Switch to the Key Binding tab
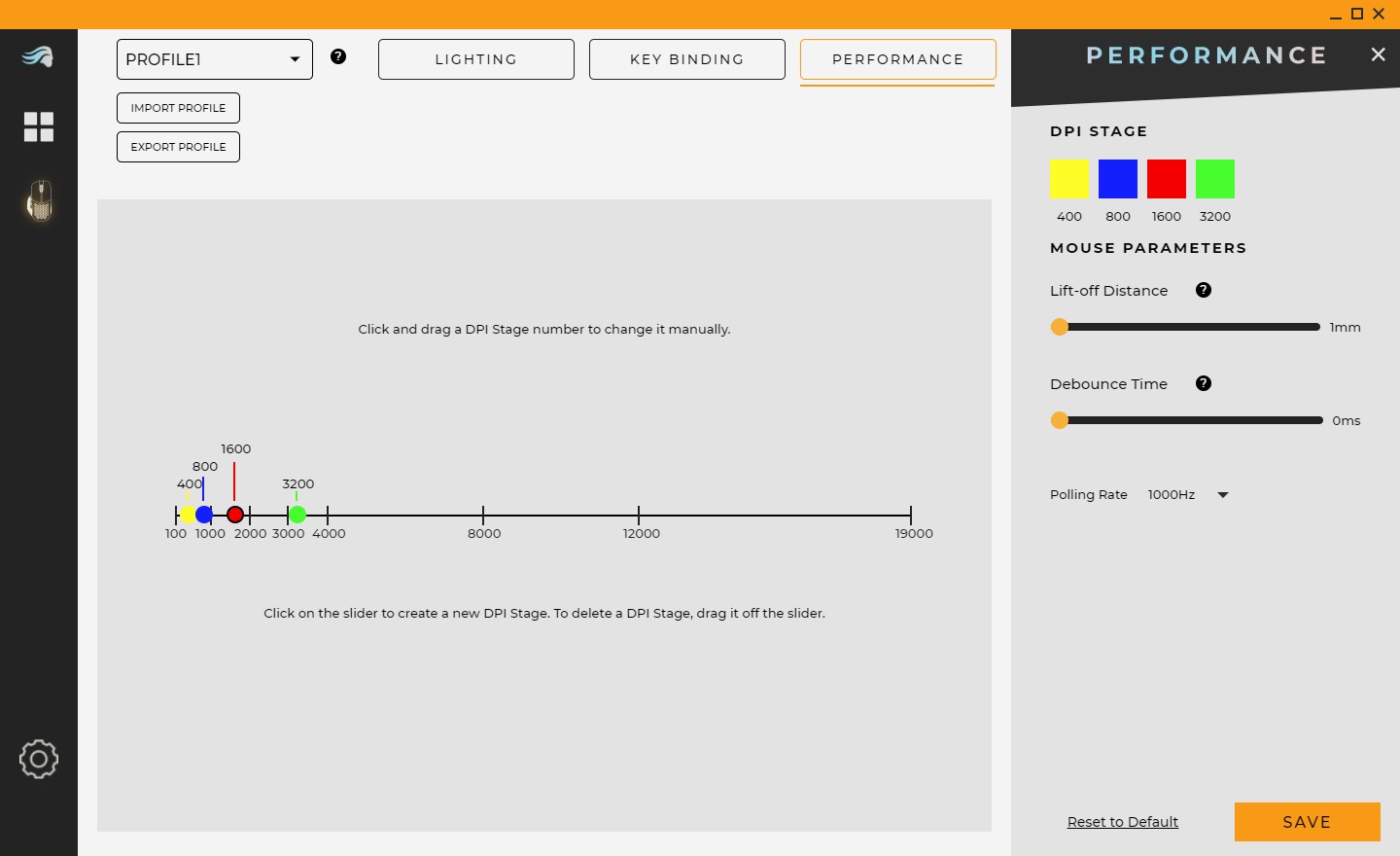Image resolution: width=1400 pixels, height=856 pixels. click(687, 59)
